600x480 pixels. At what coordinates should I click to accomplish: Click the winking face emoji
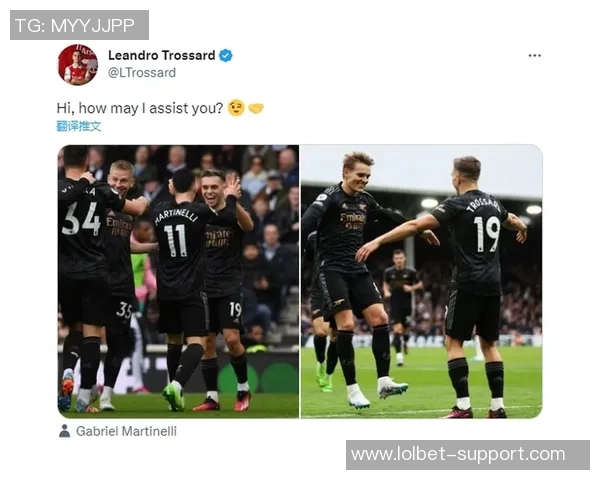pyautogui.click(x=236, y=108)
